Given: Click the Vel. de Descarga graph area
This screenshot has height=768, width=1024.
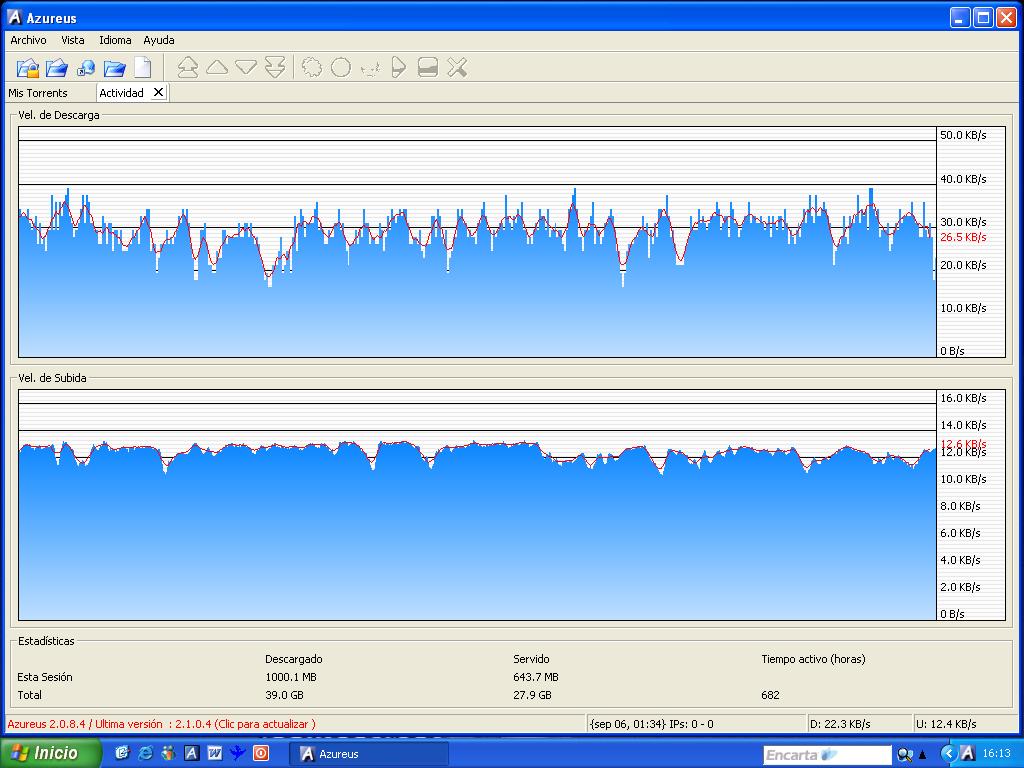Looking at the screenshot, I should (477, 242).
